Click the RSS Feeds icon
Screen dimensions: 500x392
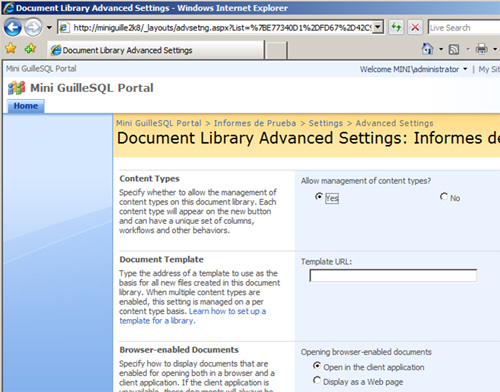pos(454,50)
